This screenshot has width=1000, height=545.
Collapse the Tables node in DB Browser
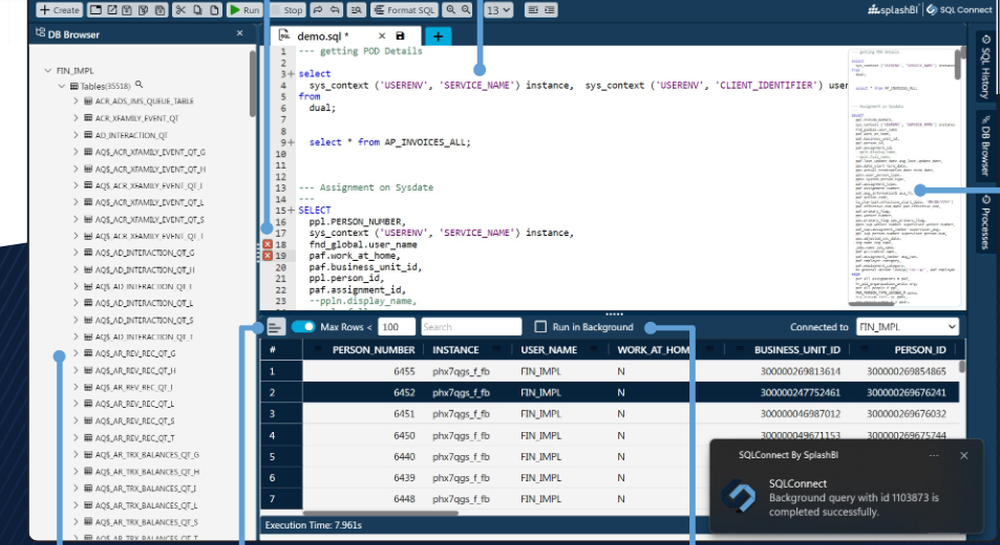click(x=62, y=85)
